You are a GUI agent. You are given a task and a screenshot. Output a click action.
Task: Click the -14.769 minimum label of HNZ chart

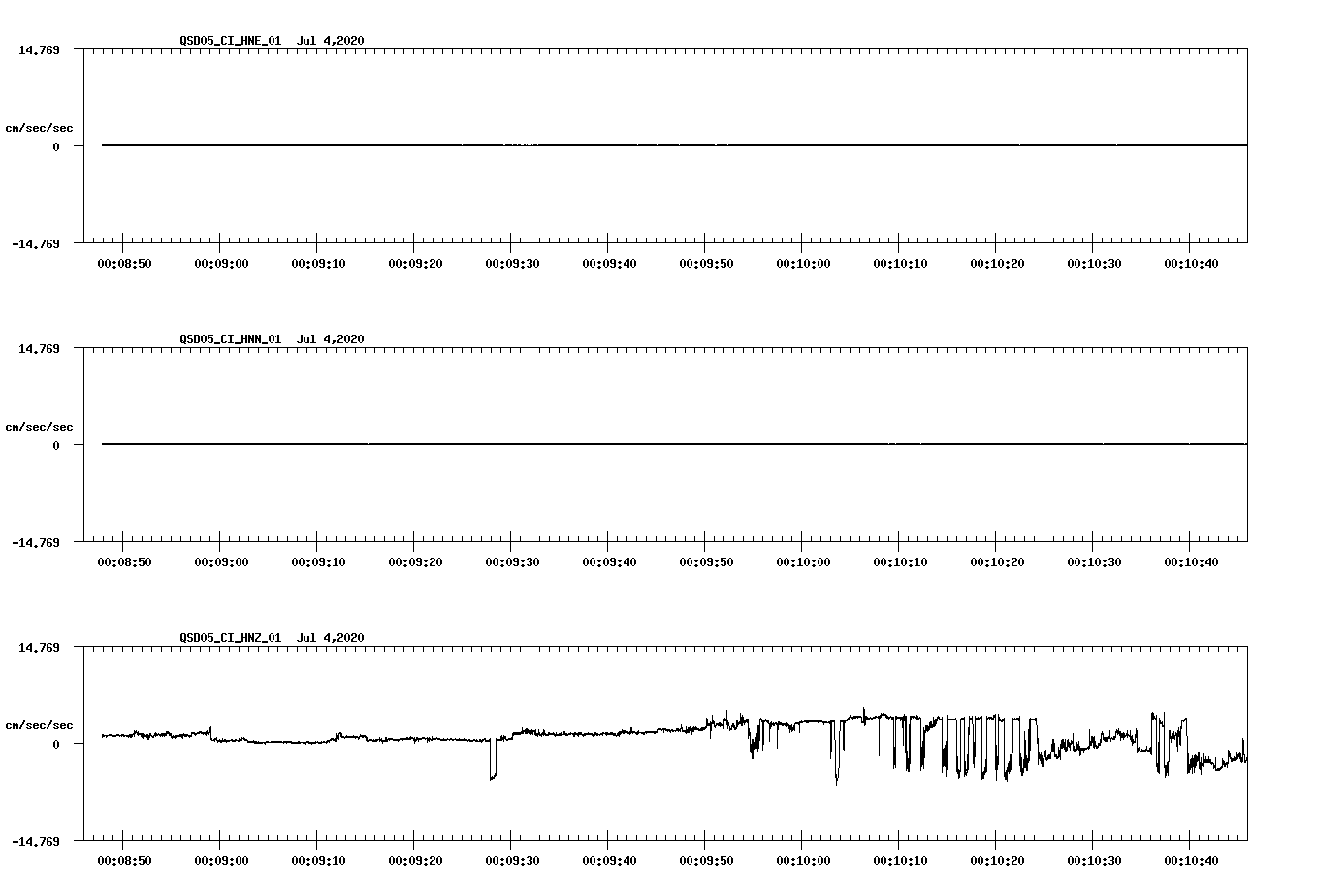[x=36, y=841]
